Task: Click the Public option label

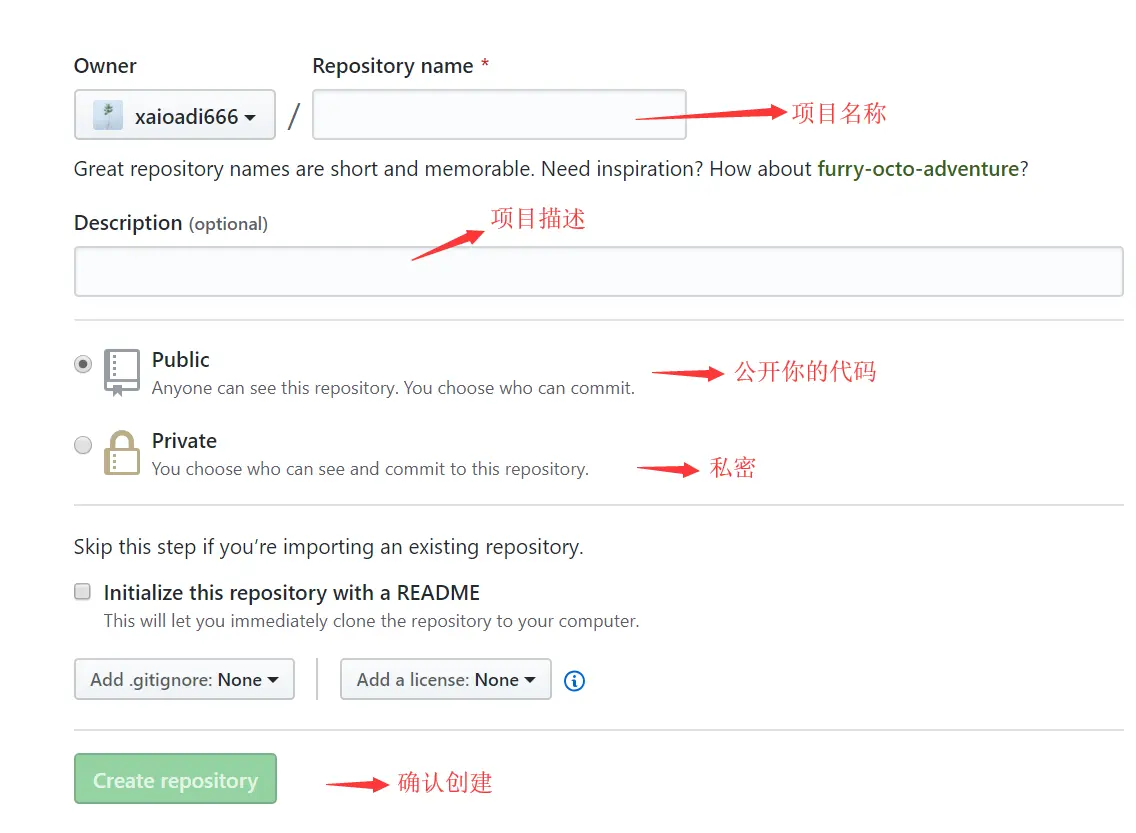Action: pyautogui.click(x=181, y=360)
